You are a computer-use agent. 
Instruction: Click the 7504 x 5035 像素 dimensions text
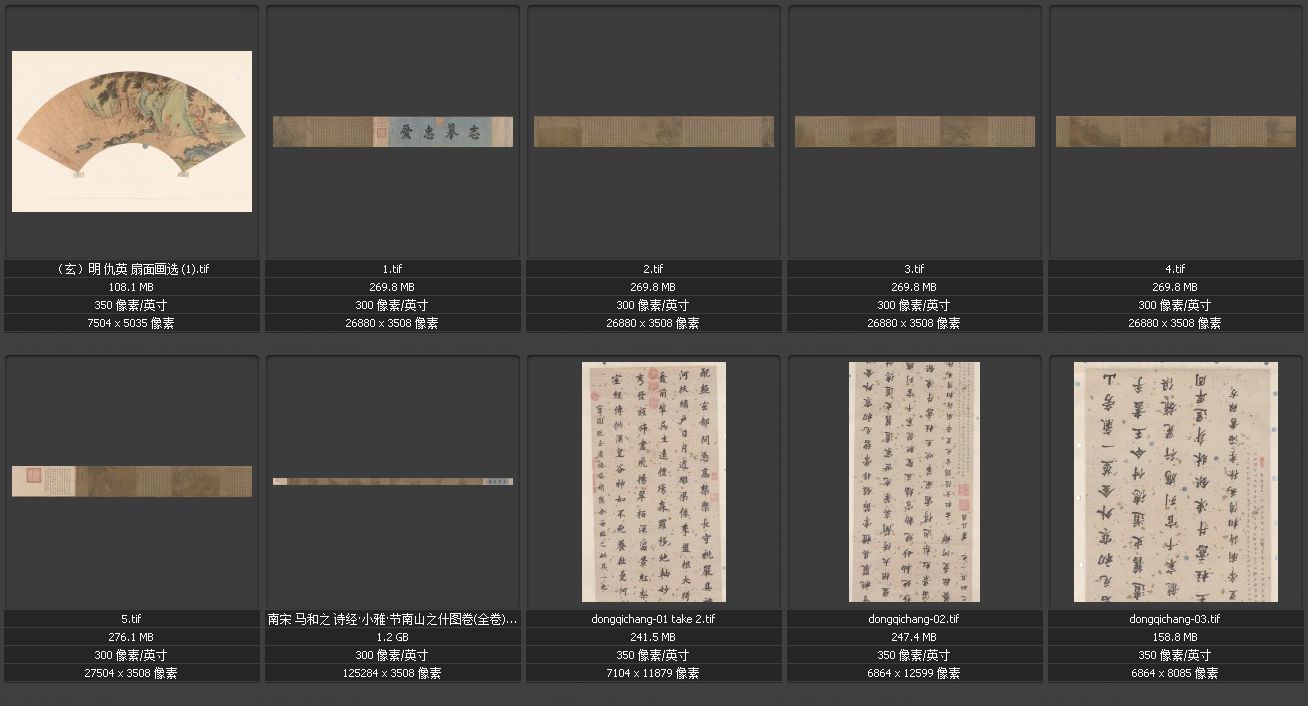click(132, 323)
